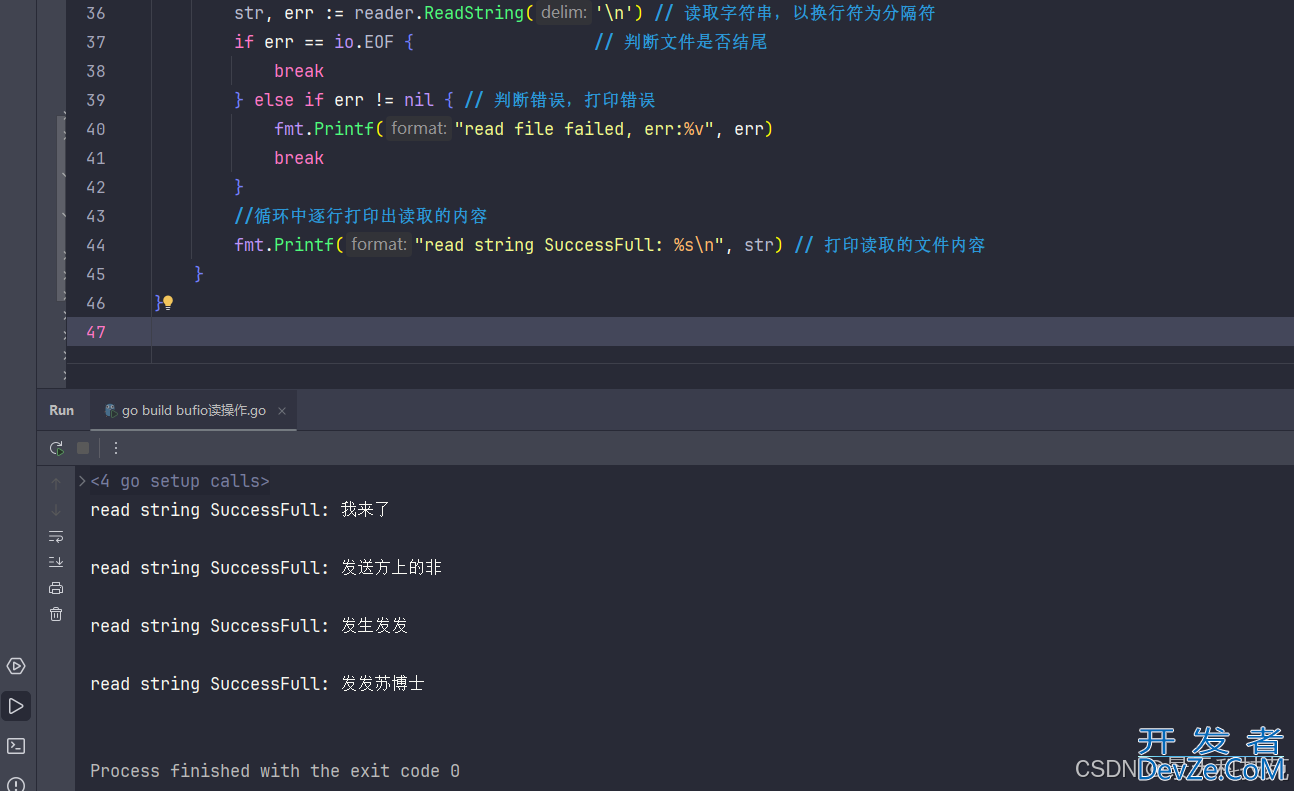Screen dimensions: 1294x791
Task: Show intention actions via the light bulb
Action: coord(168,302)
